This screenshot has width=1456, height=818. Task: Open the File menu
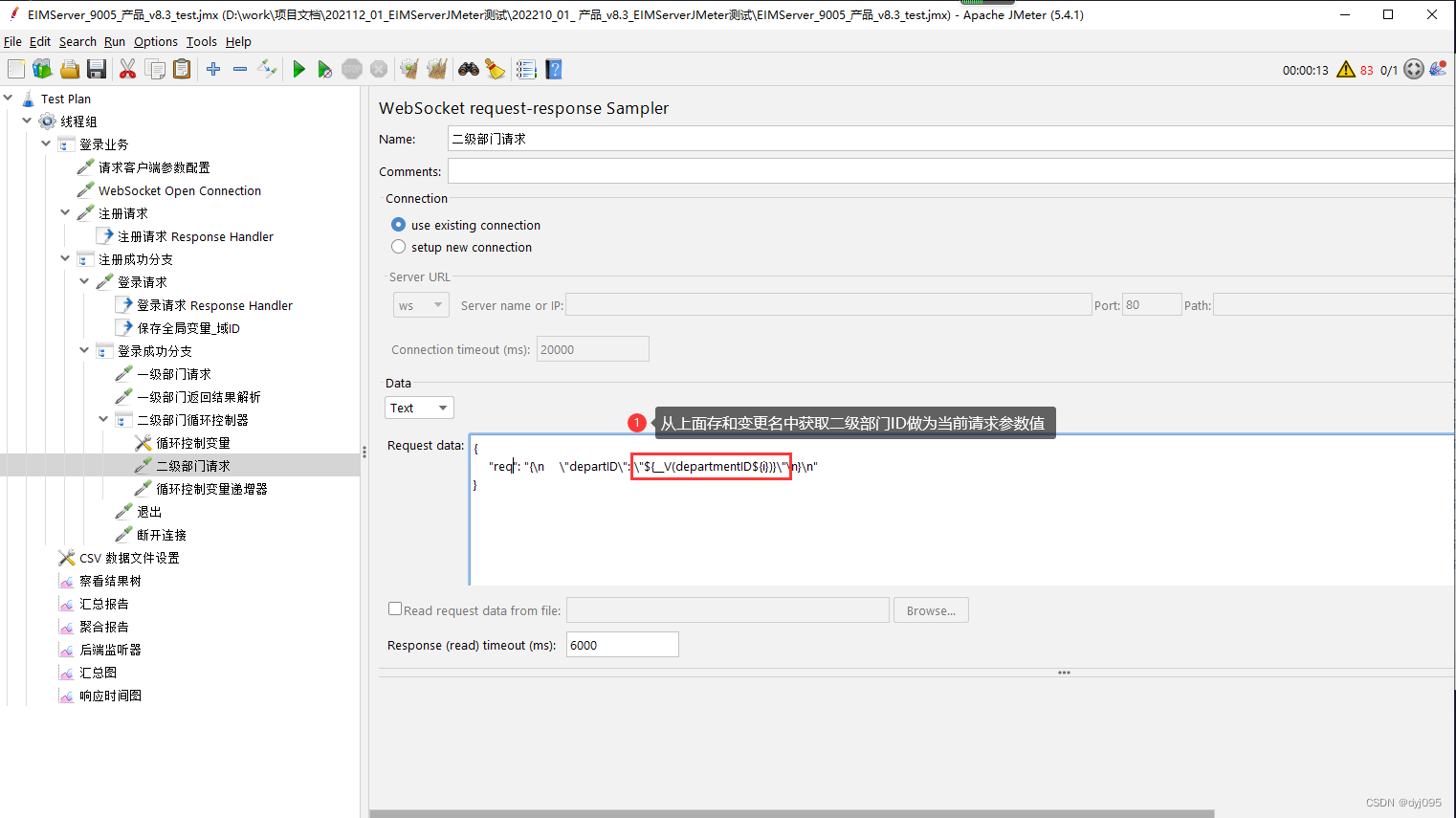pyautogui.click(x=12, y=41)
